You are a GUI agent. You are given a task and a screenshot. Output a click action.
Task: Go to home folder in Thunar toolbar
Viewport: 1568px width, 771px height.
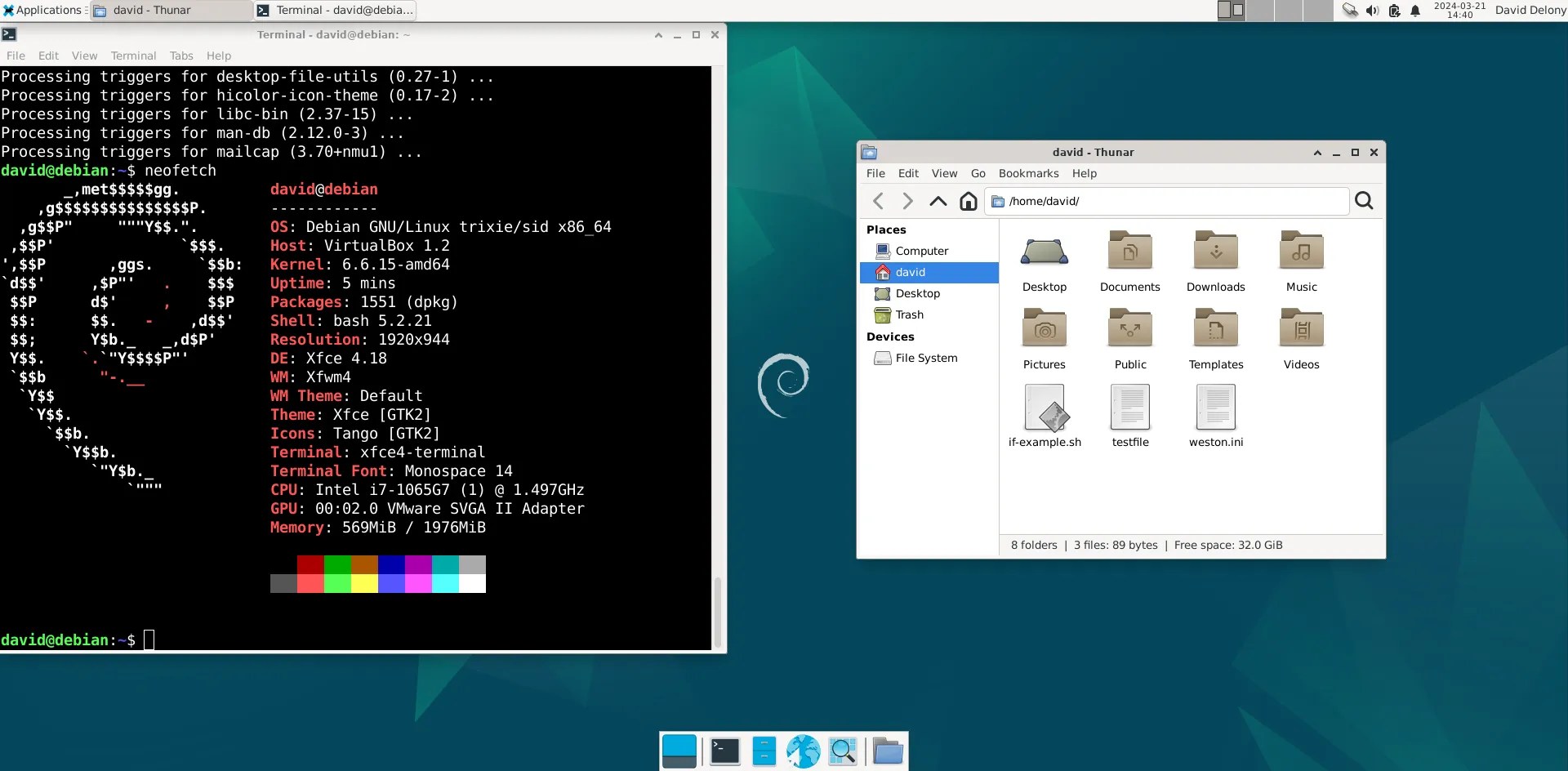pyautogui.click(x=968, y=201)
